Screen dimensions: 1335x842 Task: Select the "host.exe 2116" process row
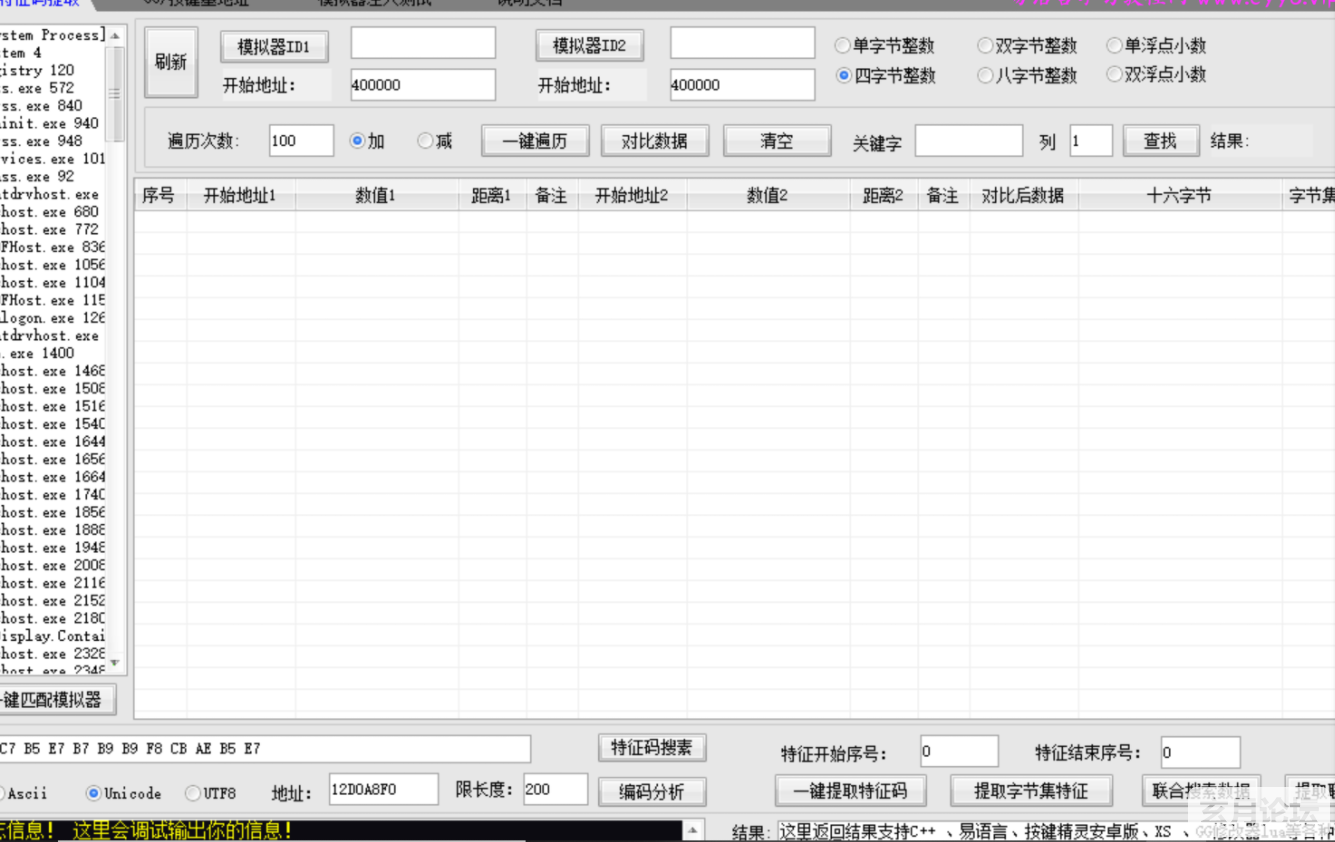point(52,583)
